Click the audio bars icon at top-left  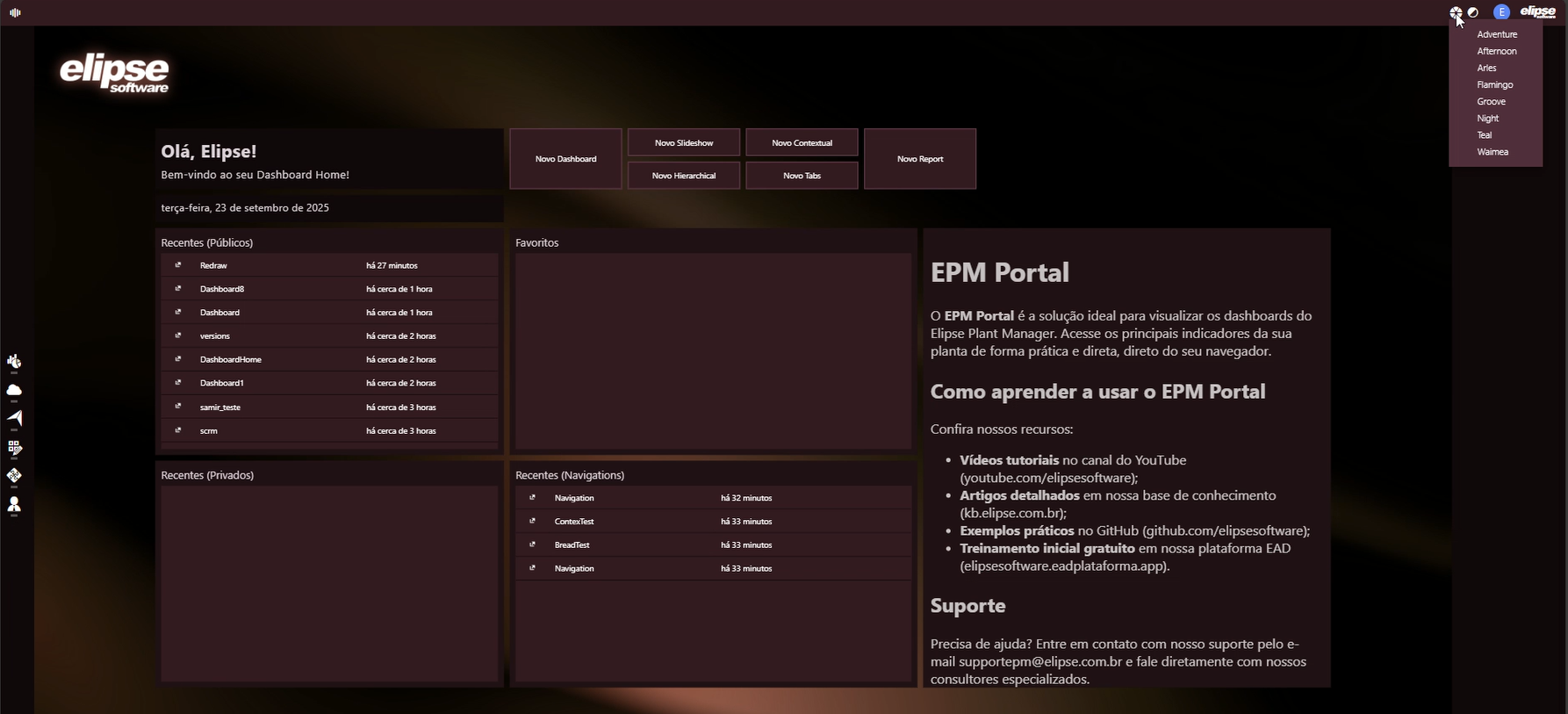[x=15, y=12]
